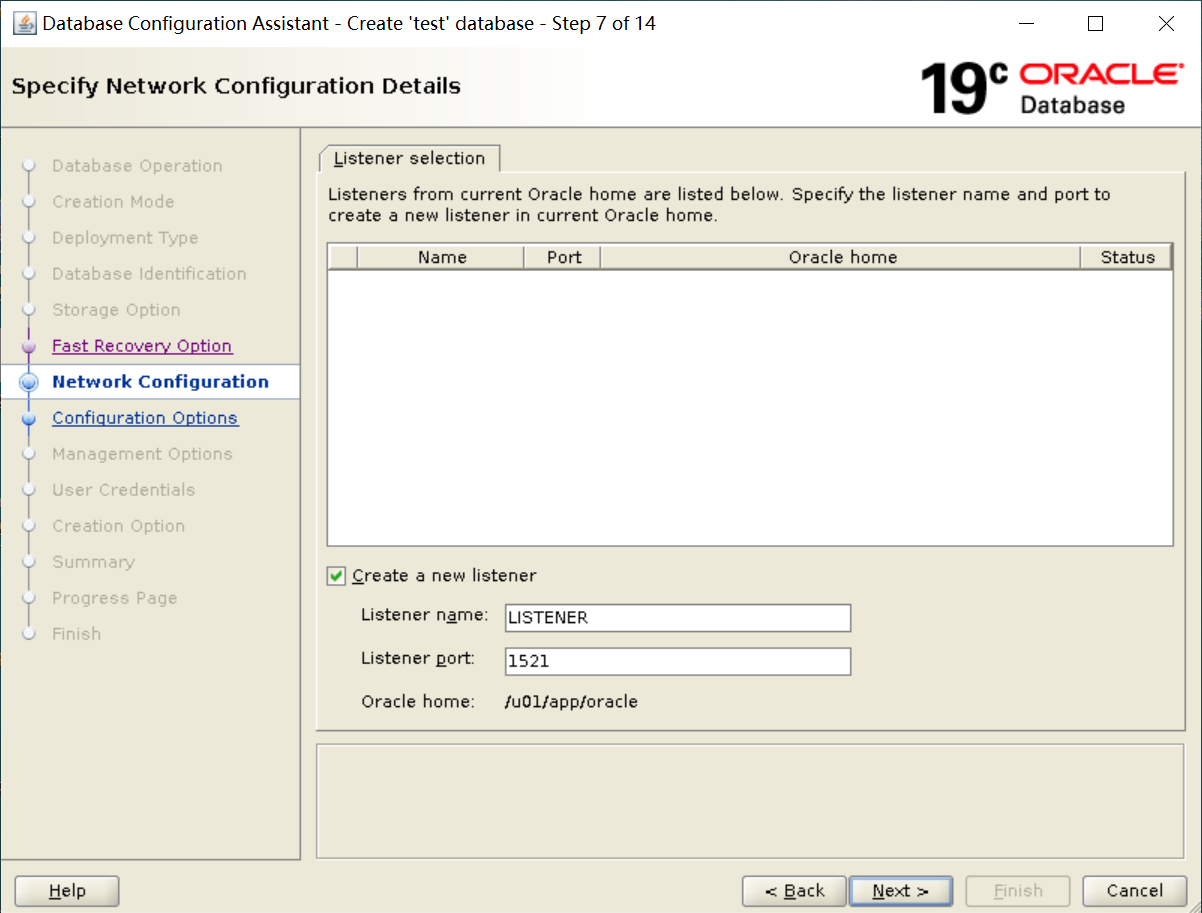The image size is (1202, 913).
Task: Click the Creation Option step label
Action: click(x=118, y=526)
